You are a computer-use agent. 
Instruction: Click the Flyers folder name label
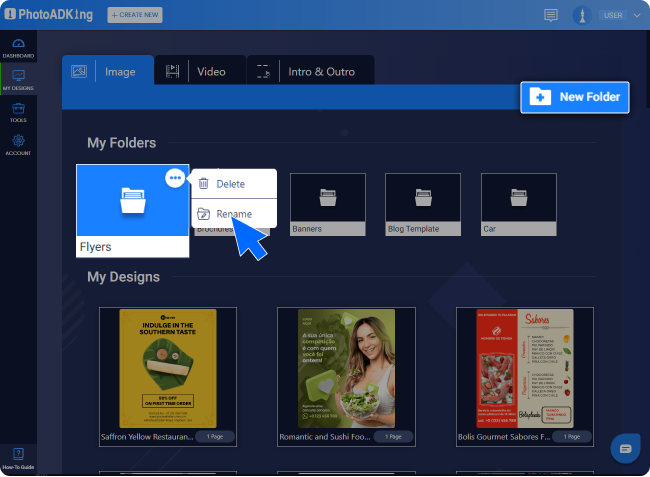(95, 247)
